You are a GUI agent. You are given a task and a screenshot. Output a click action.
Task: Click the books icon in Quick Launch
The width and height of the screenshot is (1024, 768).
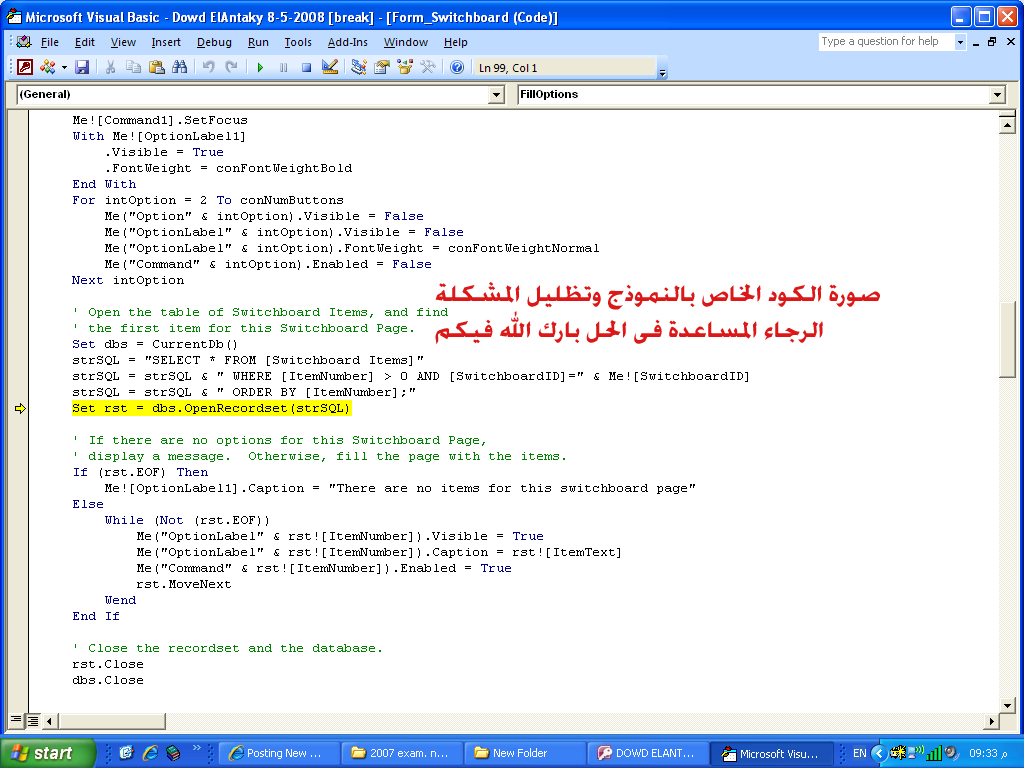click(173, 753)
